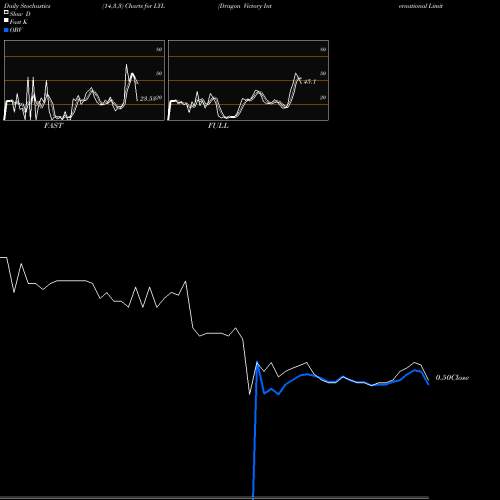Open the FAST stochastic chart panel
The width and height of the screenshot is (500, 500).
[84, 80]
